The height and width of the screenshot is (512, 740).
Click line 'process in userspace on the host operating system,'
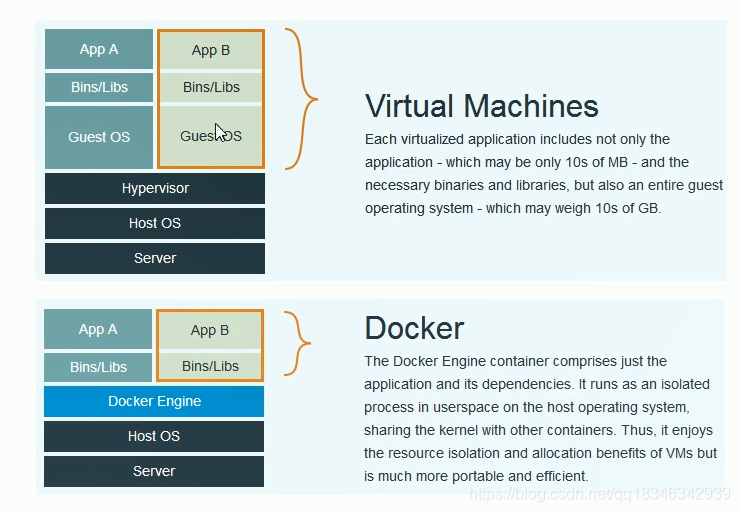527,407
